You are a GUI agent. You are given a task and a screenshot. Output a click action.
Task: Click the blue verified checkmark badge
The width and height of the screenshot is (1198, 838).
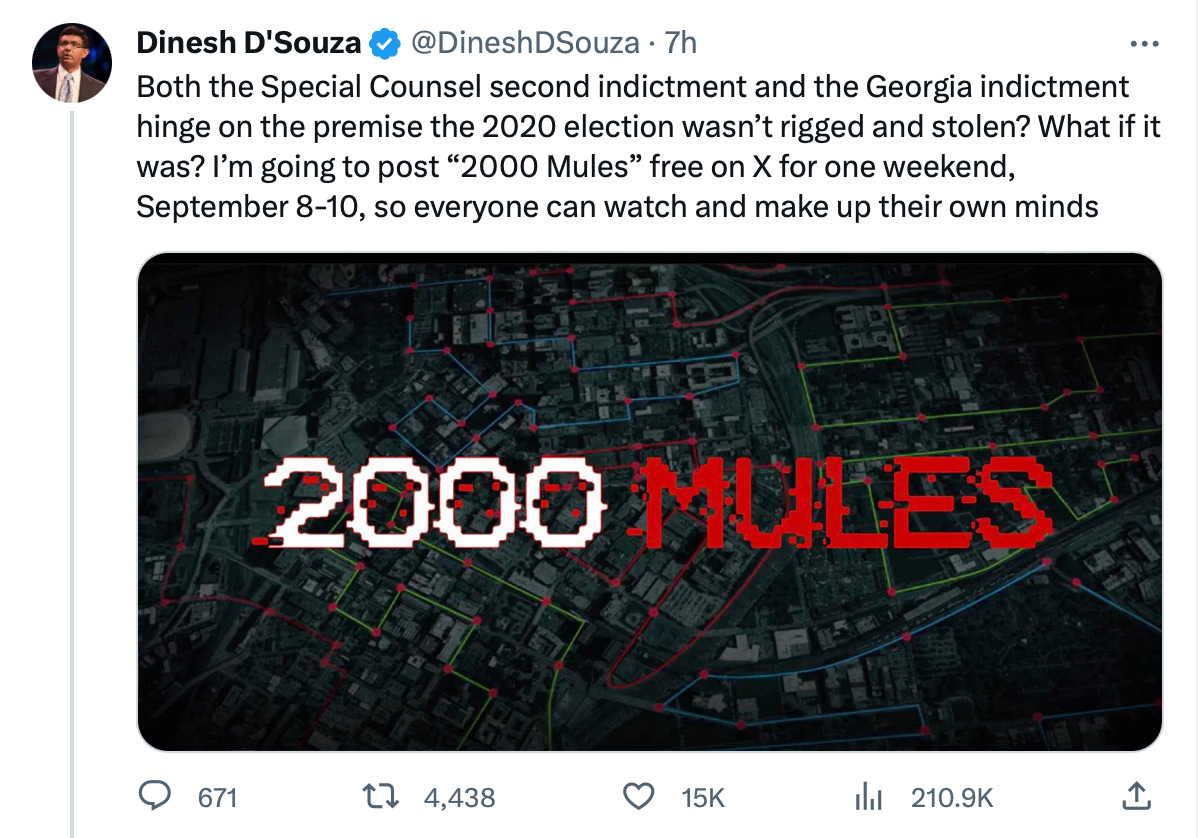pos(385,43)
